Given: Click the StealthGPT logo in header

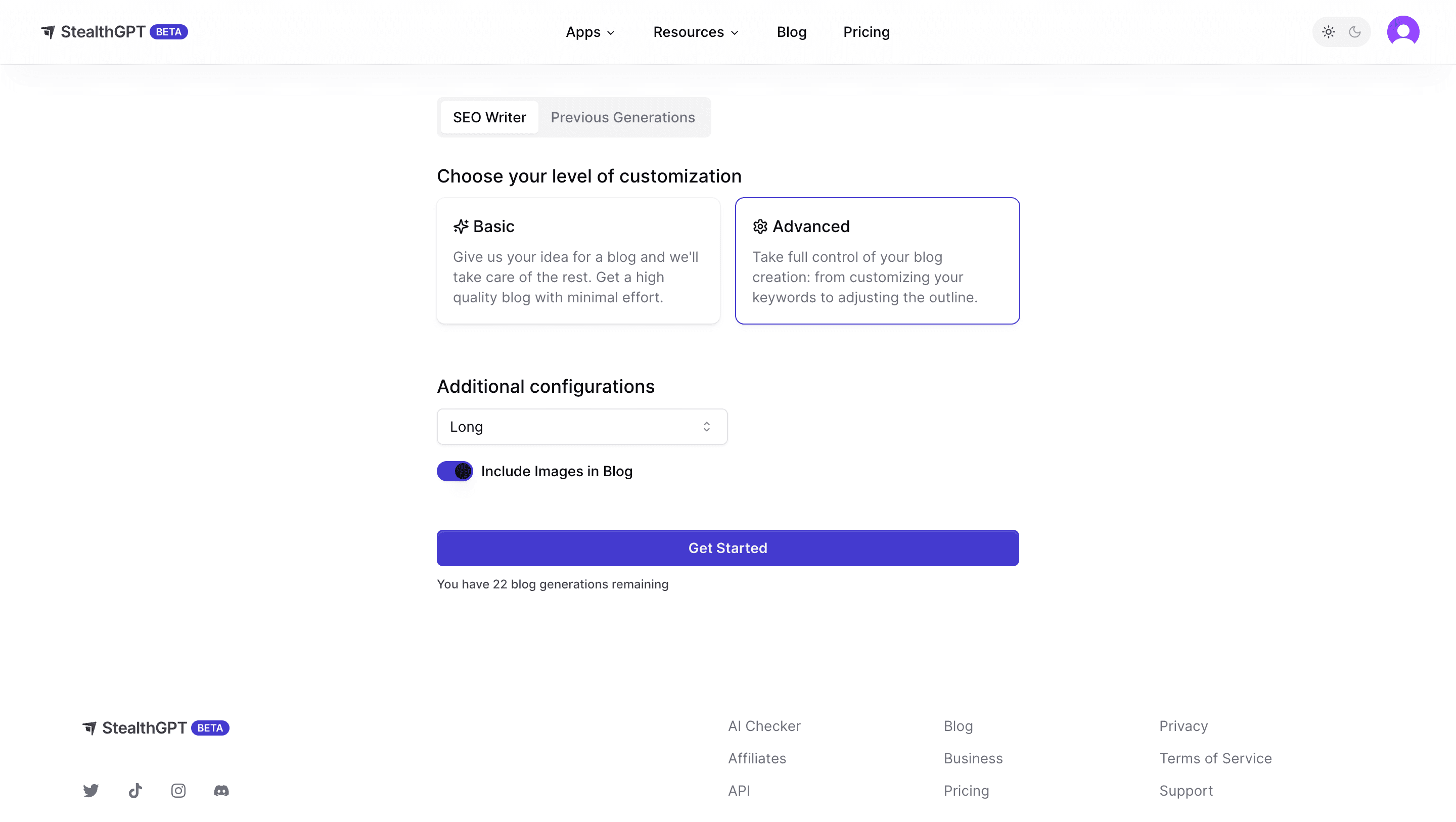Looking at the screenshot, I should pos(102,32).
